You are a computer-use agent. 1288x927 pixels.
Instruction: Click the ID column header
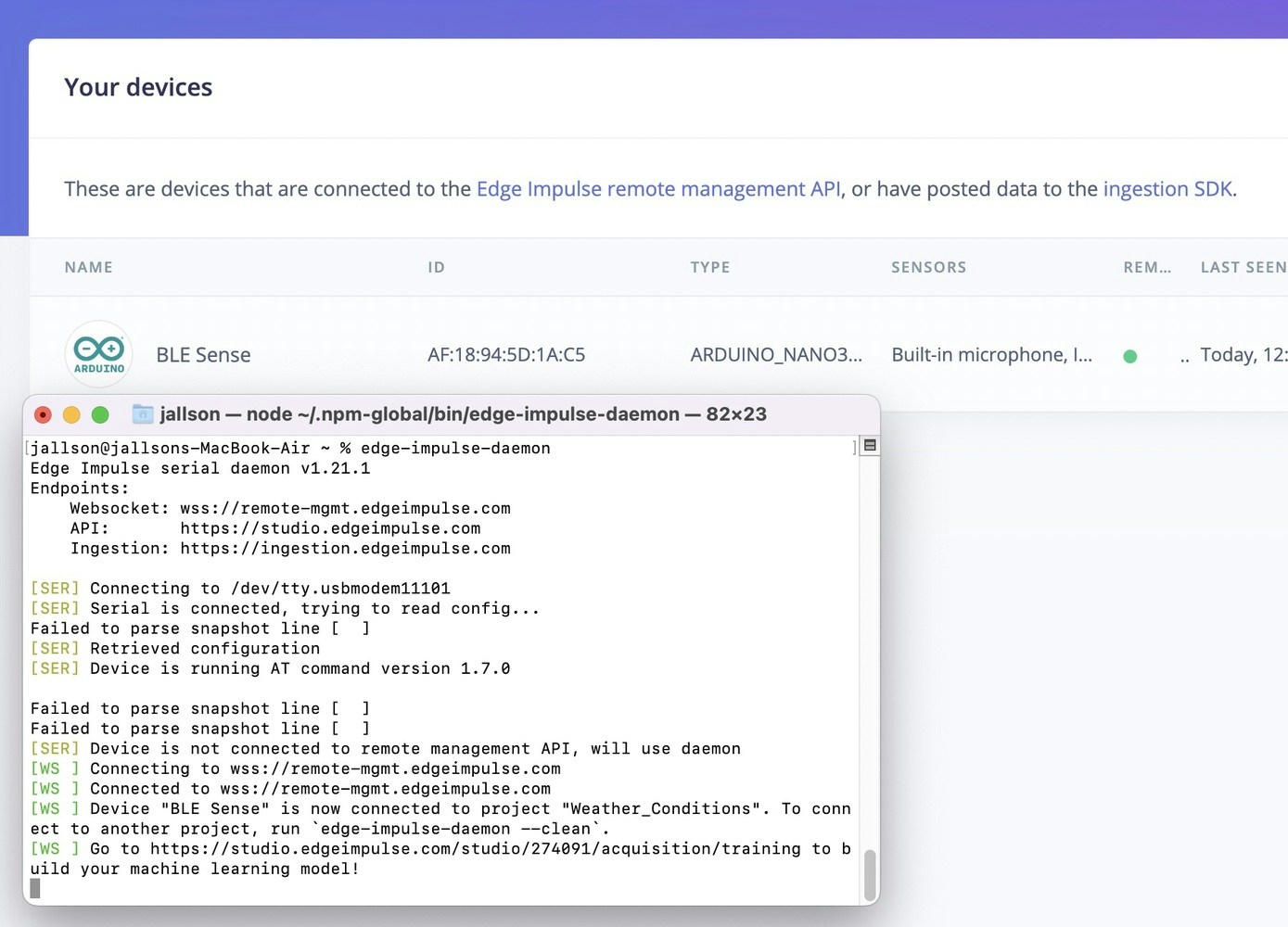click(436, 267)
